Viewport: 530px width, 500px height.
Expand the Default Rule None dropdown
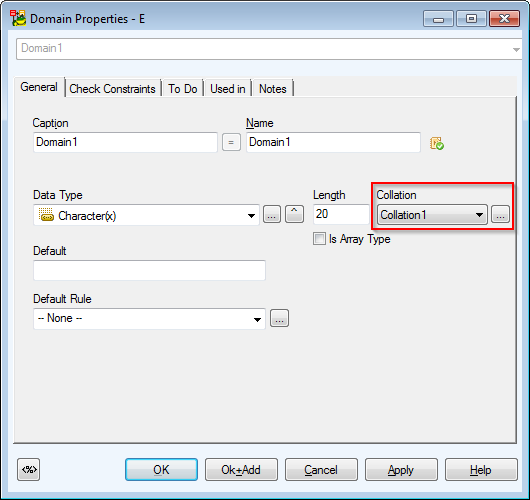pos(257,319)
